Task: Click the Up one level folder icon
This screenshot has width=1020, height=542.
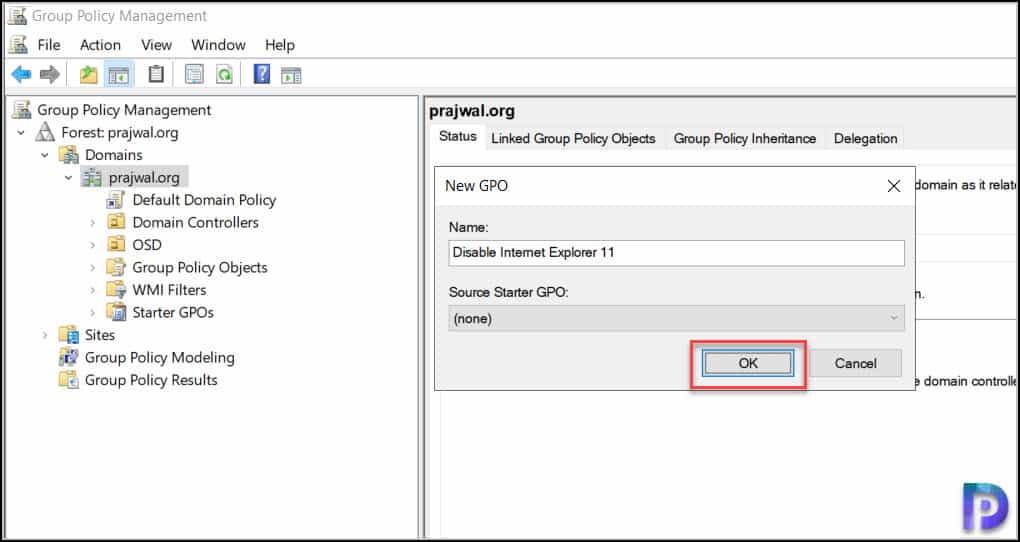Action: (88, 75)
